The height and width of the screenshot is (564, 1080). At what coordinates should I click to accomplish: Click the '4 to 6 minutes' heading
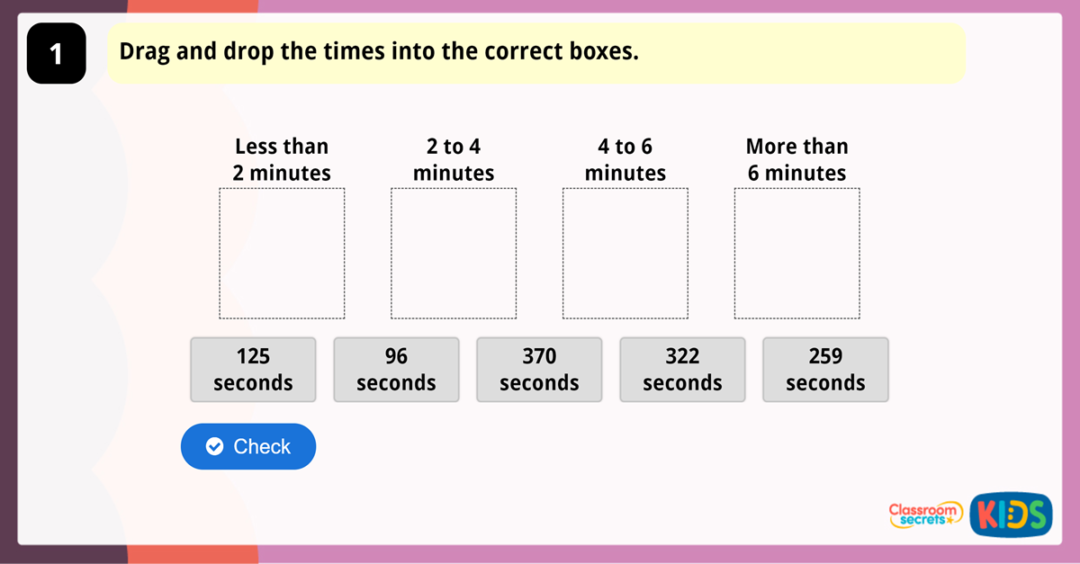[625, 160]
